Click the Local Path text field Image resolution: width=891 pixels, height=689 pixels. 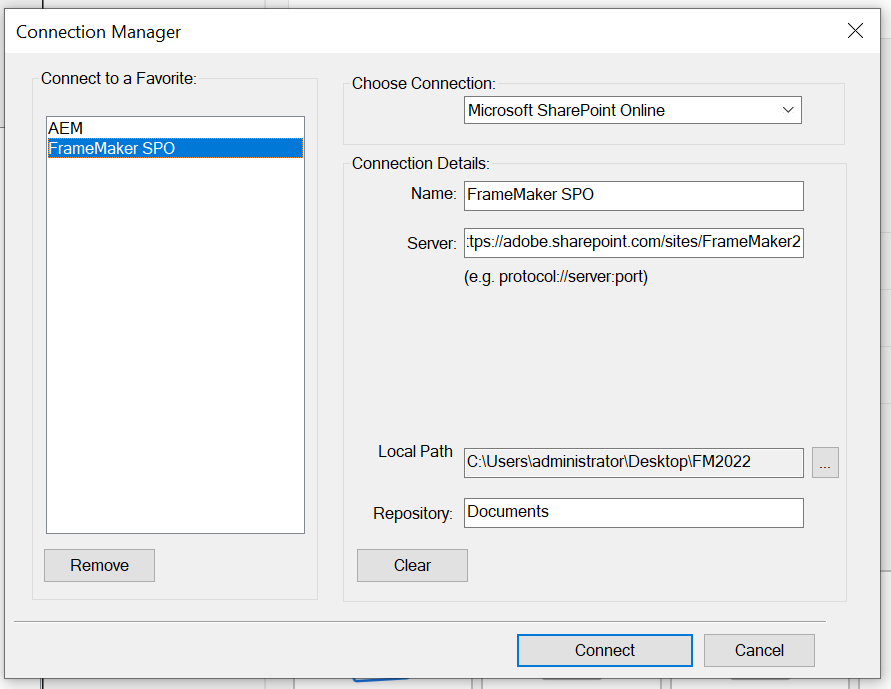coord(634,463)
